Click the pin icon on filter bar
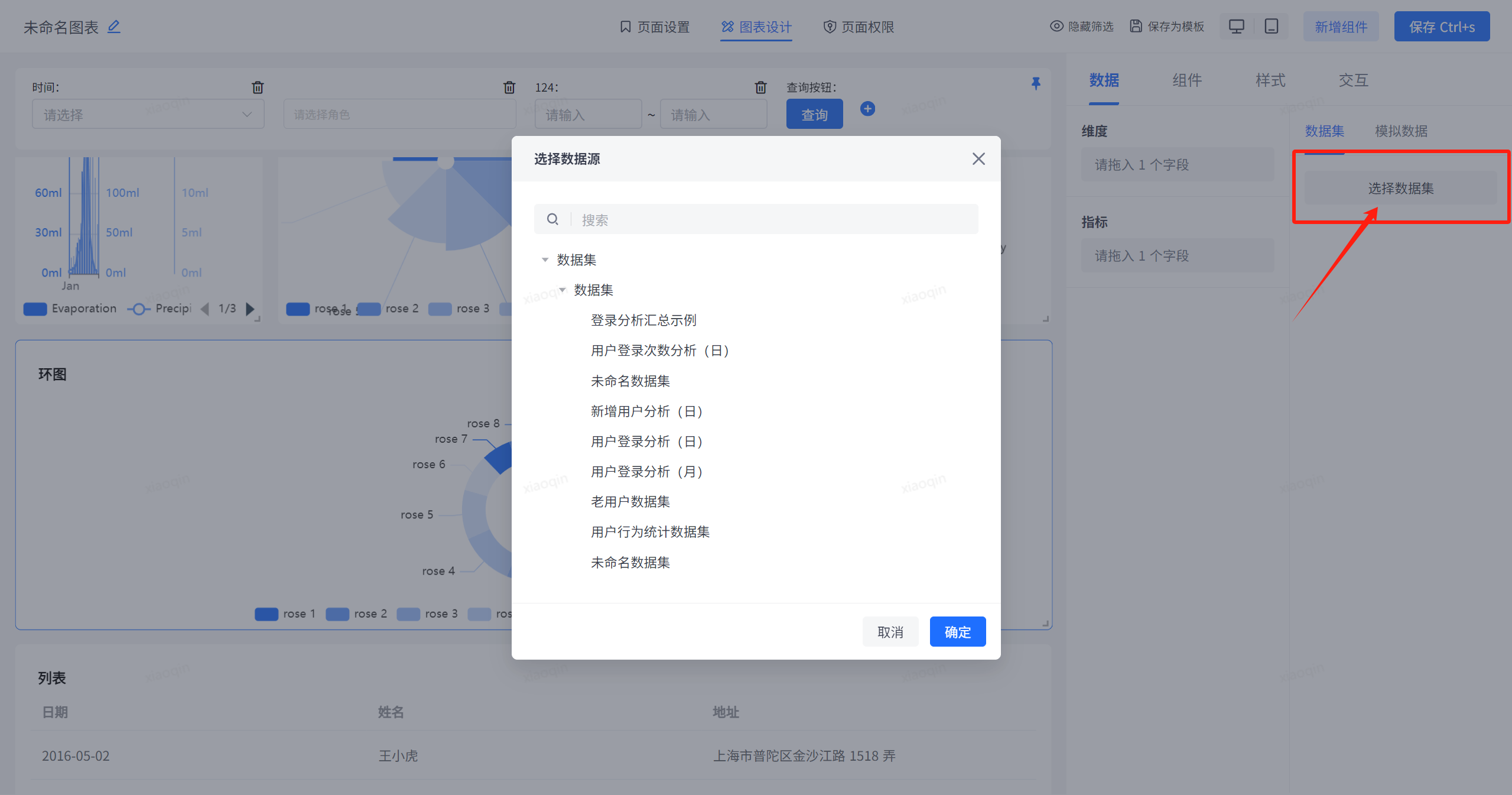 pyautogui.click(x=1036, y=83)
